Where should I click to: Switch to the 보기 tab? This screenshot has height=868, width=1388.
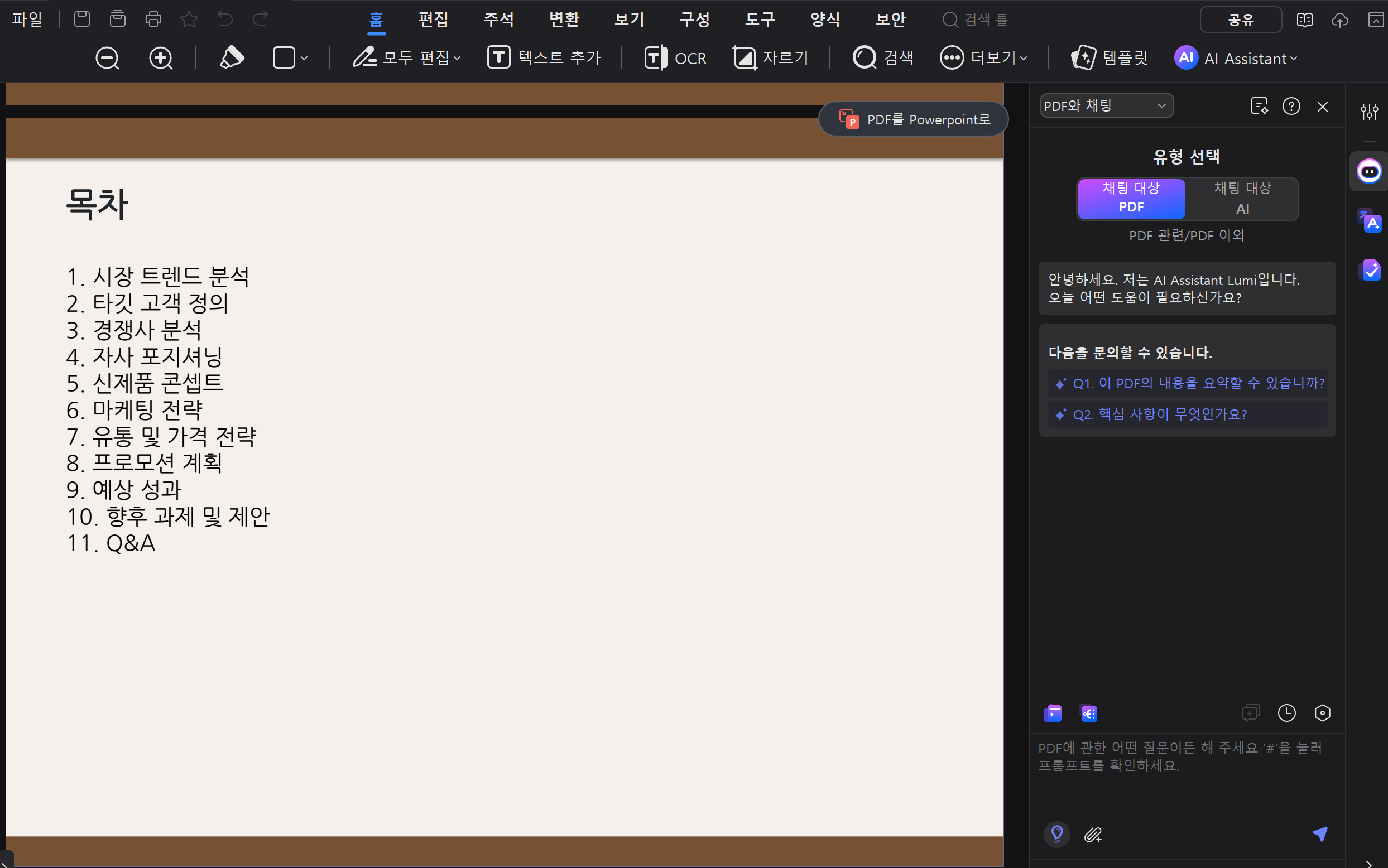click(x=630, y=20)
